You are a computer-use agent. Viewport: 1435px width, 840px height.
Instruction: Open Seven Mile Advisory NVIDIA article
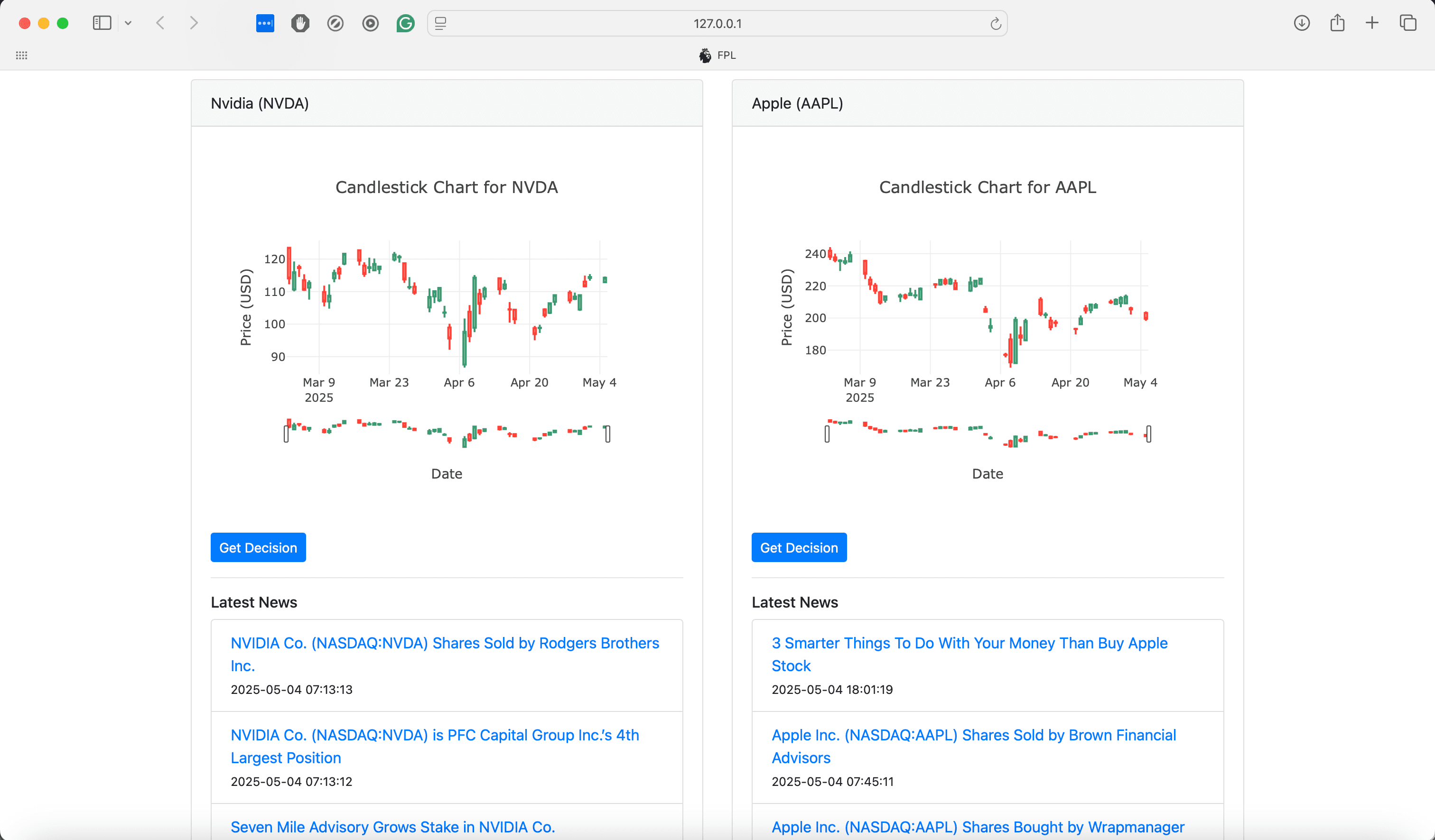(393, 827)
